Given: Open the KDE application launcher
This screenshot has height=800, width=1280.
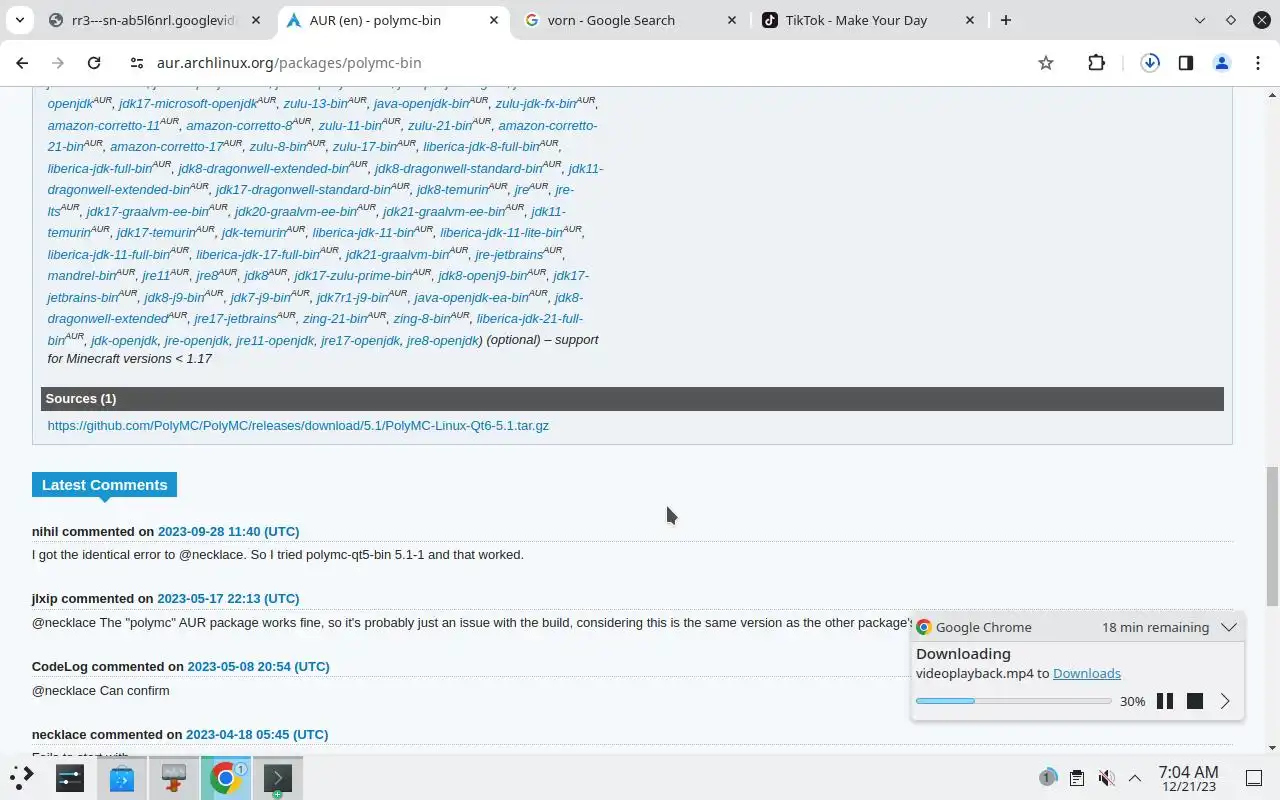Looking at the screenshot, I should tap(22, 777).
